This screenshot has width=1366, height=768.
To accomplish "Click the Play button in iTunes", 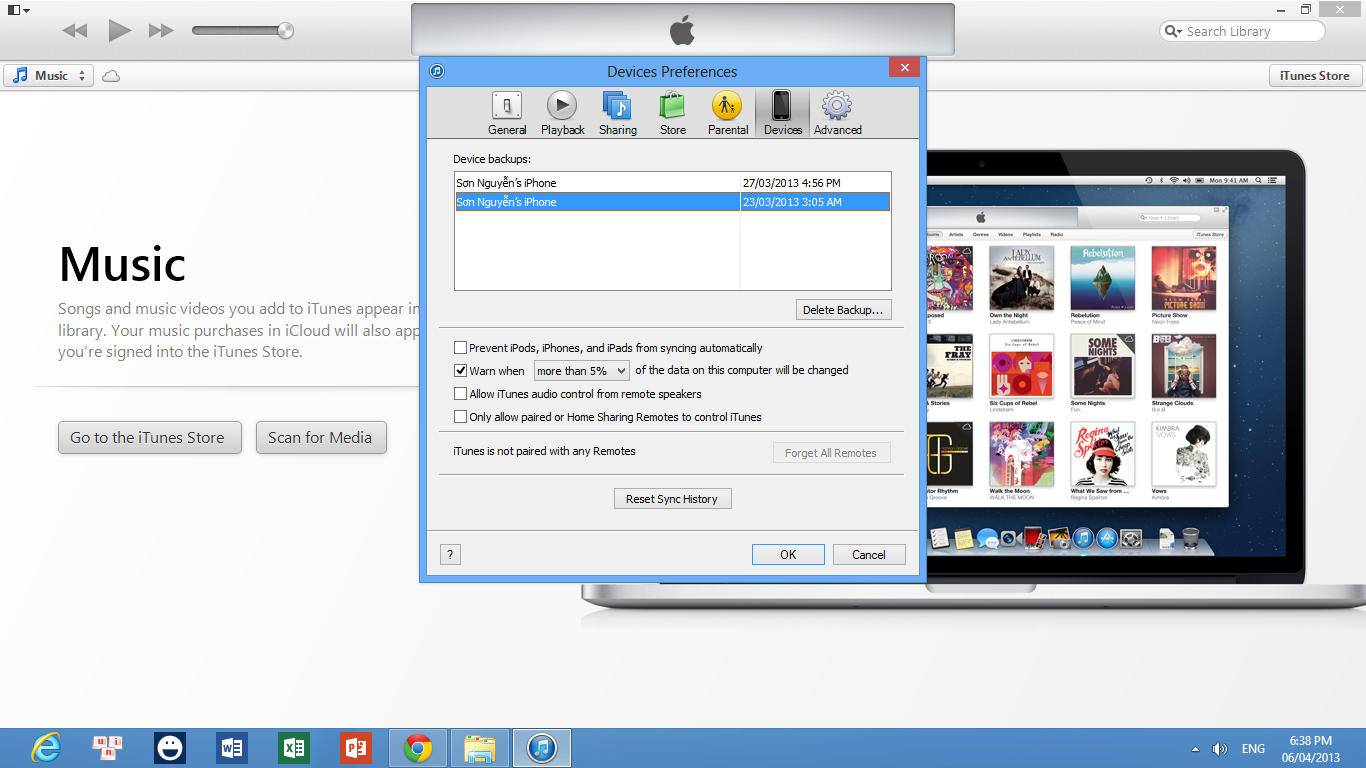I will [x=119, y=31].
